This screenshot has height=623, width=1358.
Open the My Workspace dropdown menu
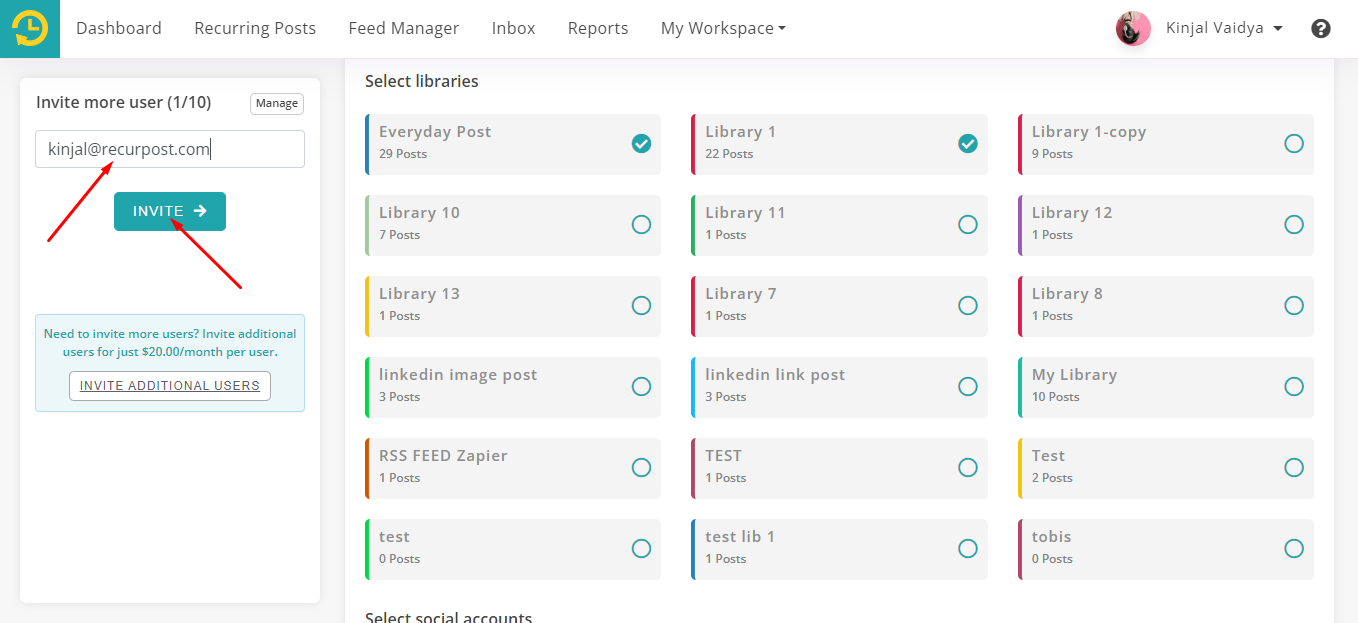click(x=723, y=28)
